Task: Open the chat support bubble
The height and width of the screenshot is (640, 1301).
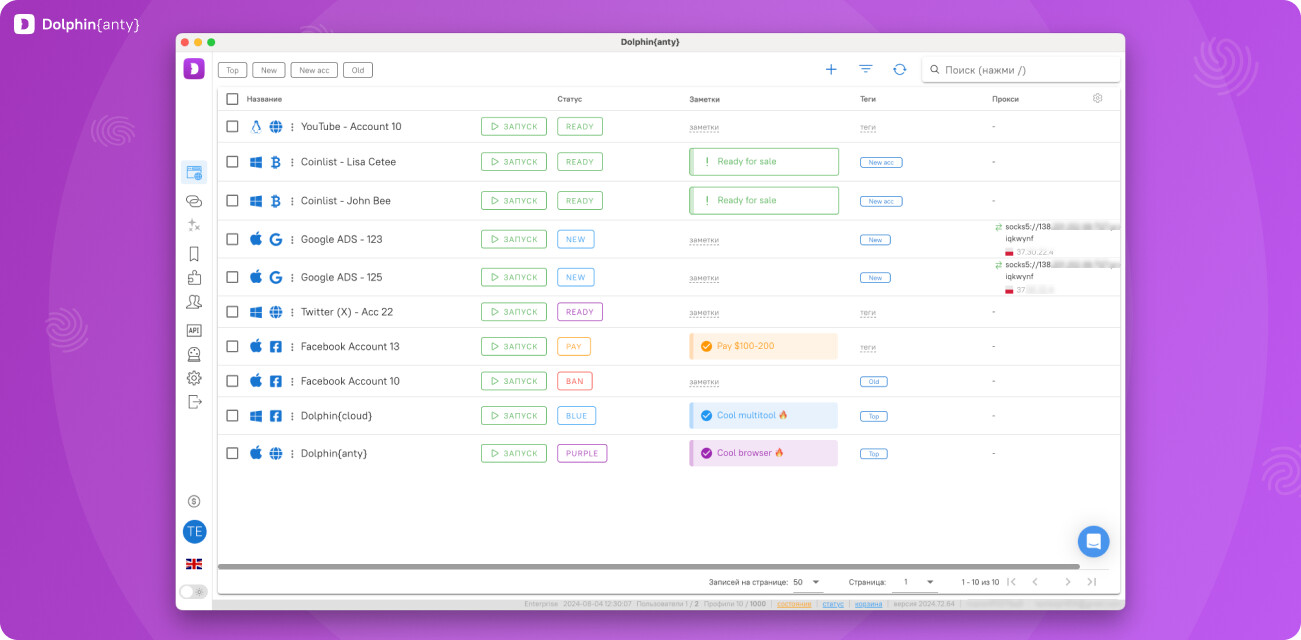Action: 1093,541
